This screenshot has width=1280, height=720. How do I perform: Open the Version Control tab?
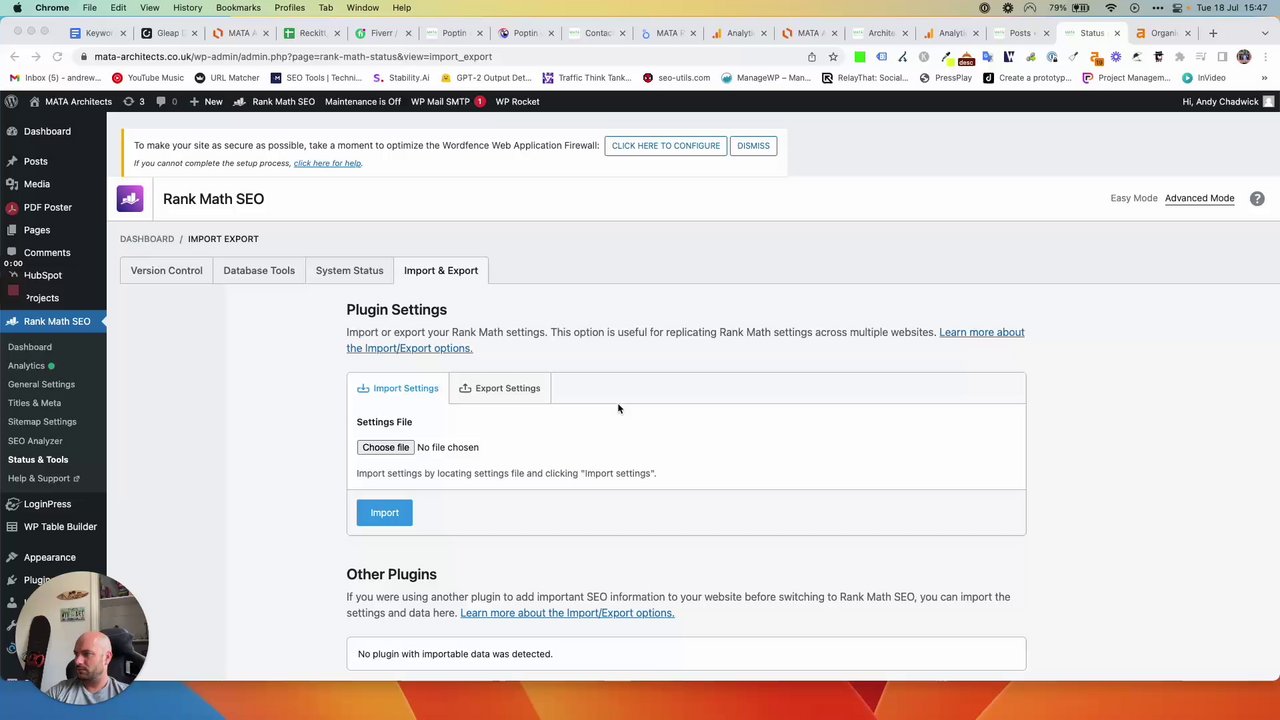point(166,270)
